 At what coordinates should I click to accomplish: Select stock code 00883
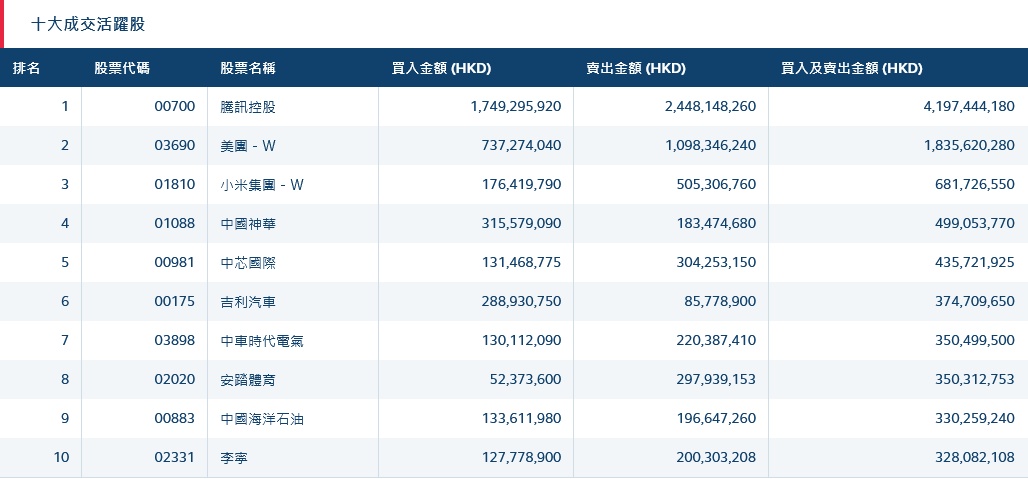[x=175, y=419]
